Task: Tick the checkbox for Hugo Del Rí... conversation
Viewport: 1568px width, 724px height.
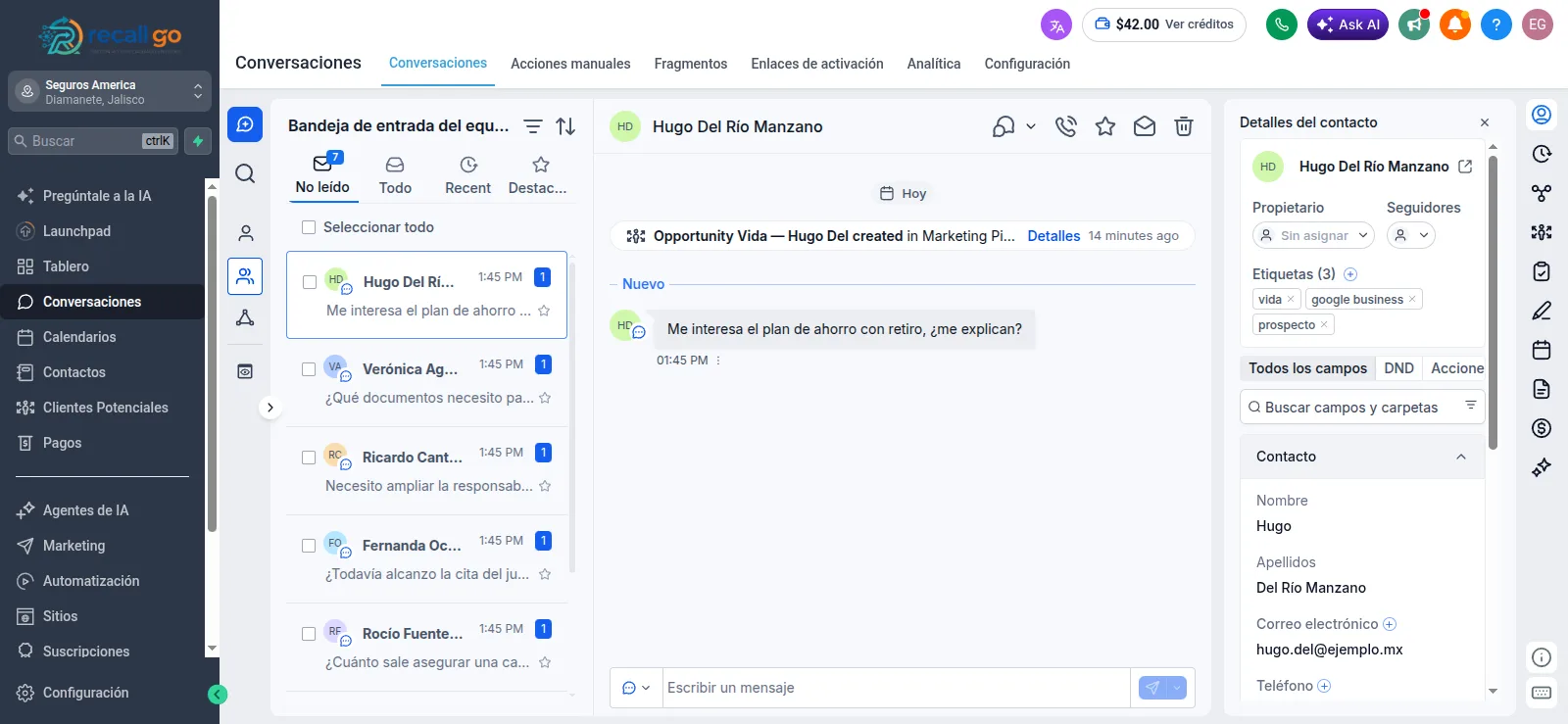Action: click(x=310, y=282)
